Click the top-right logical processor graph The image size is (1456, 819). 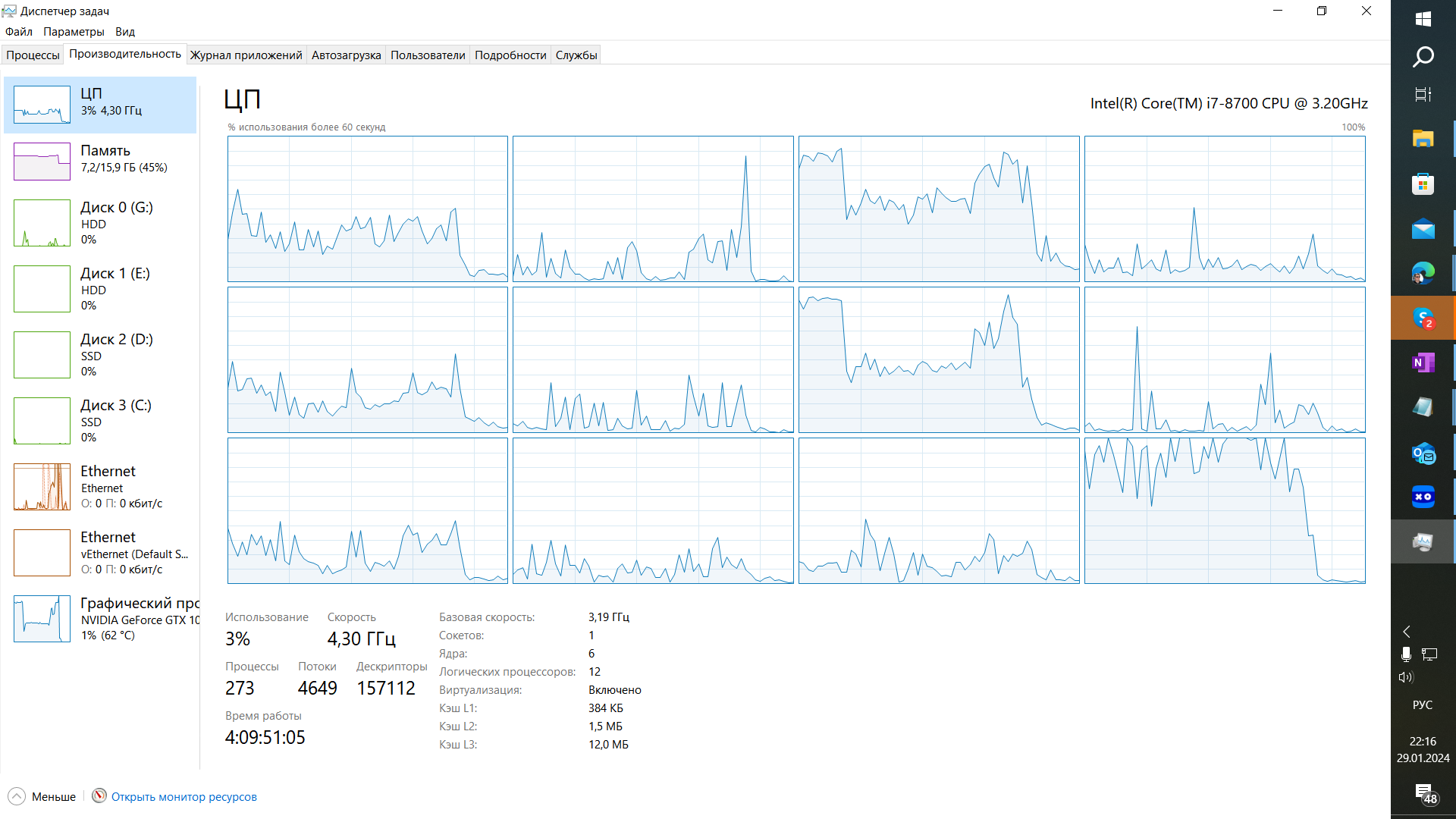(1225, 209)
